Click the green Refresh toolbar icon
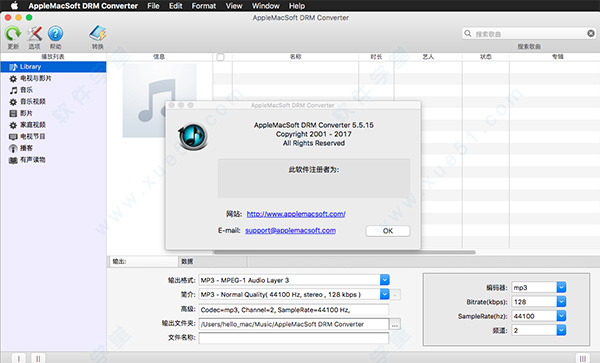The width and height of the screenshot is (600, 363). tap(13, 34)
